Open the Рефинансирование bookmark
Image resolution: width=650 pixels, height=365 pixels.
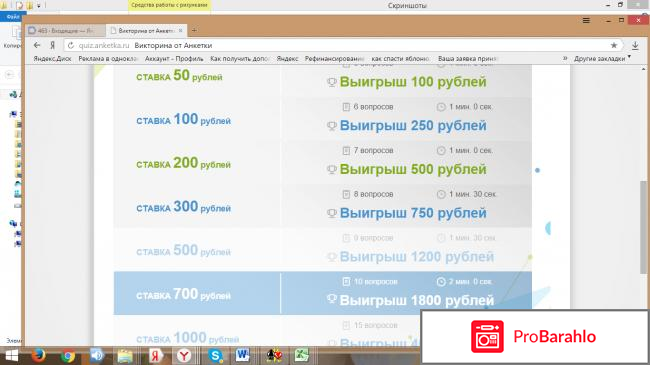pos(334,59)
